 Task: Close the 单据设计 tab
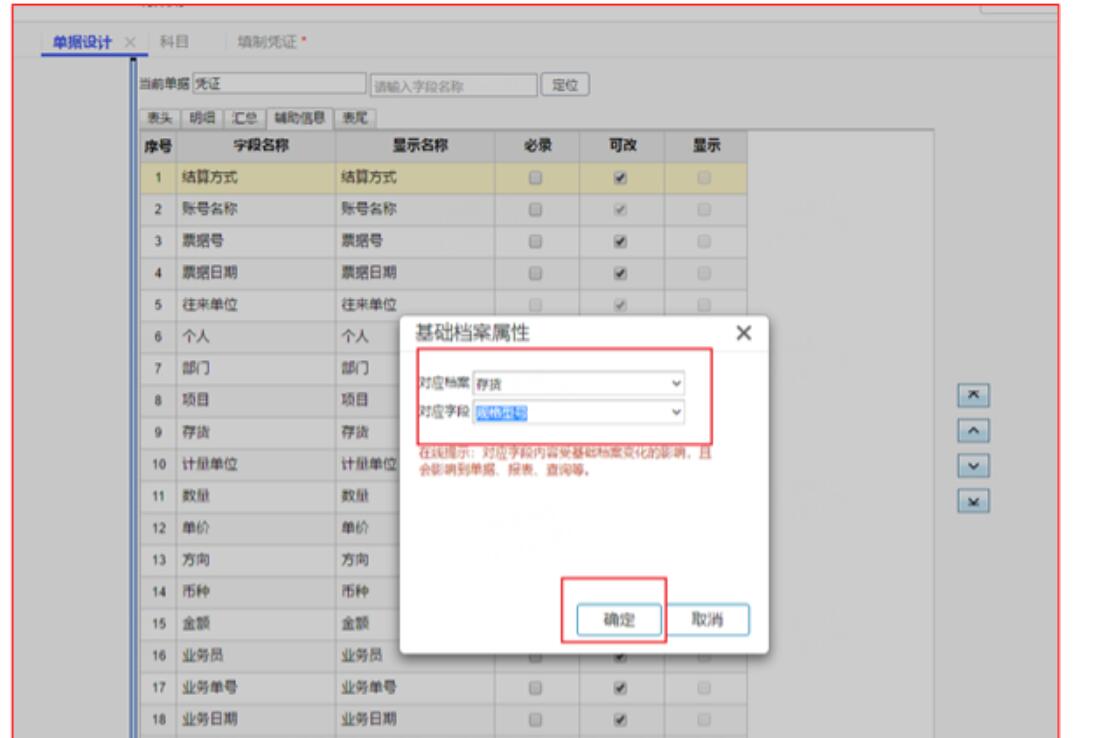click(130, 42)
